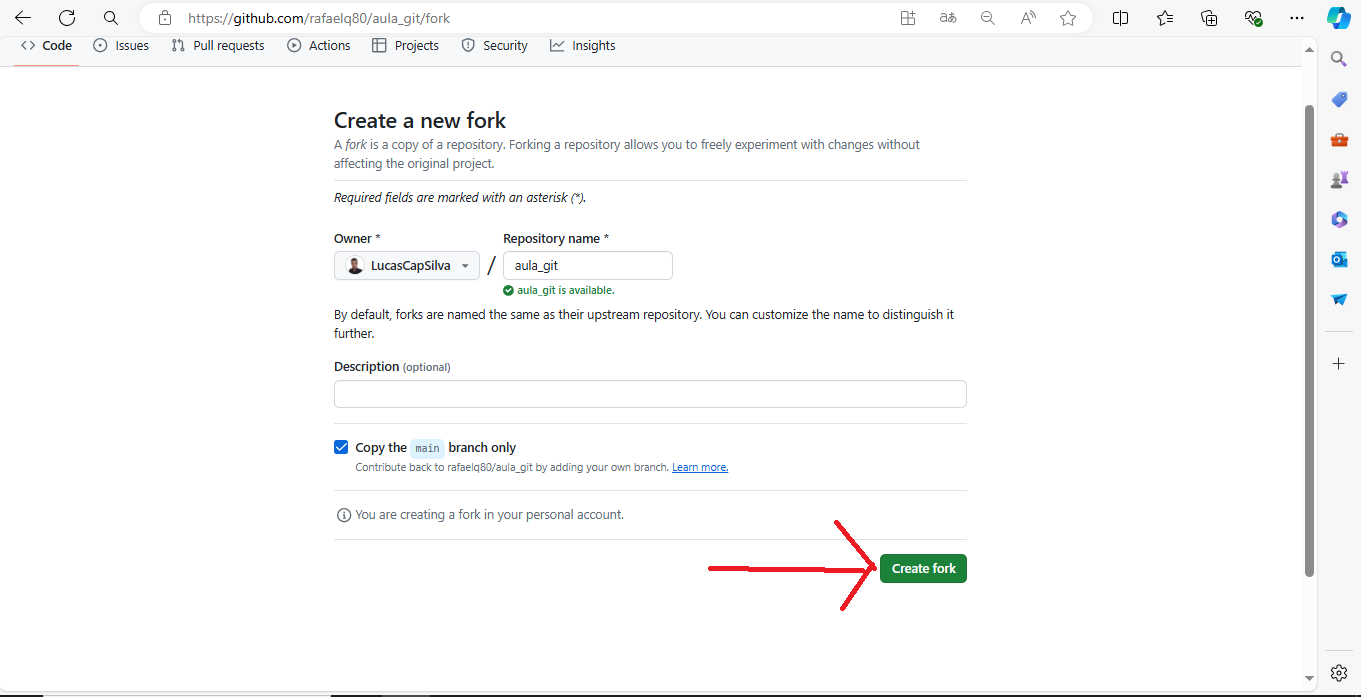1361x697 pixels.
Task: Click 'You are creating a fork' notice text
Action: coord(489,515)
